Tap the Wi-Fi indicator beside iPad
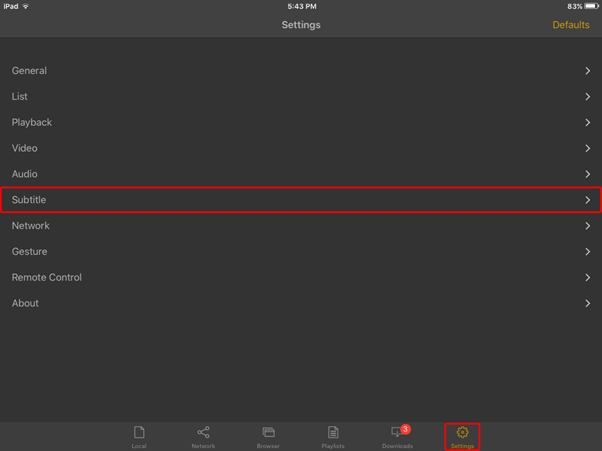The height and width of the screenshot is (451, 602). click(x=26, y=6)
